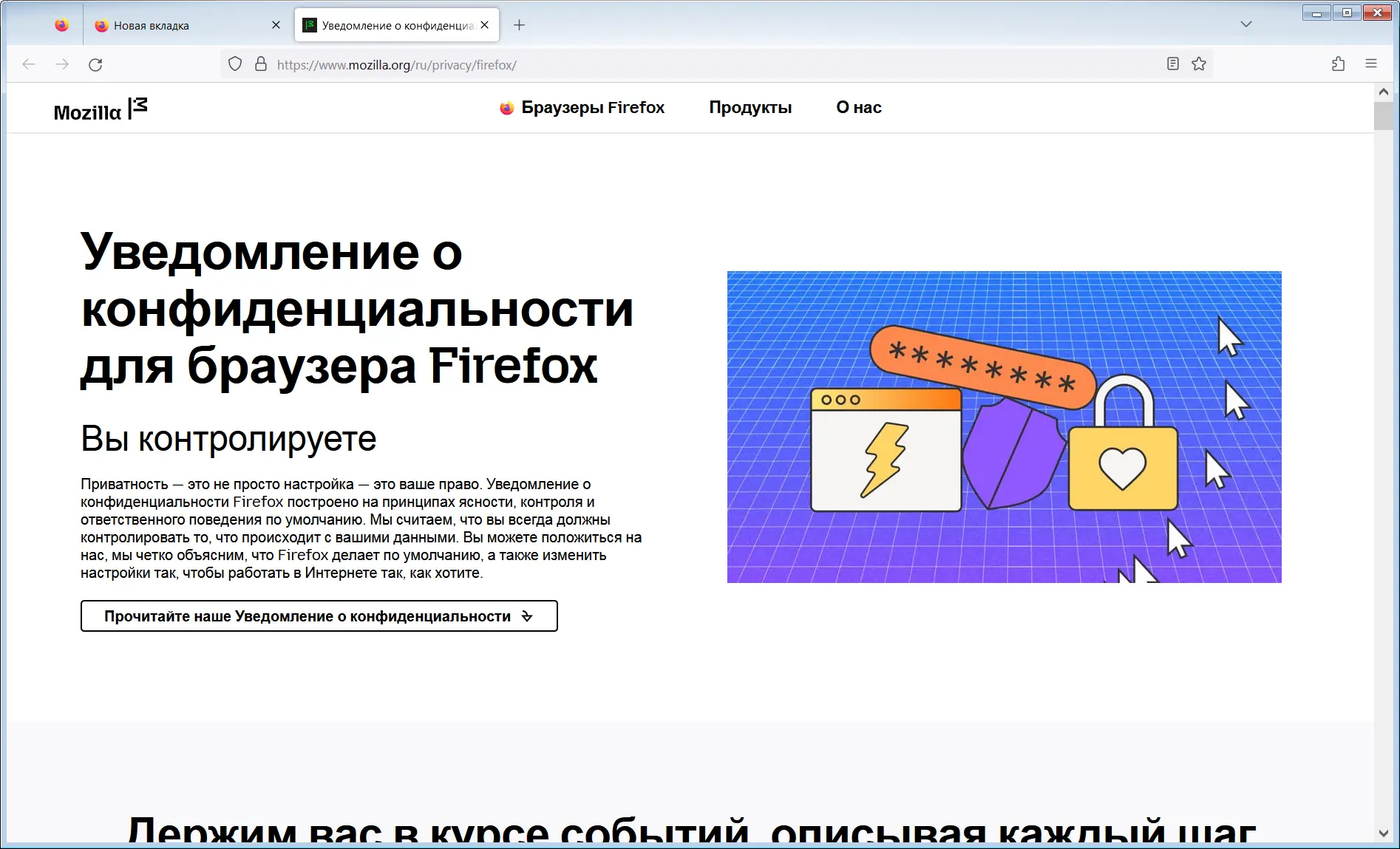The image size is (1400, 849).
Task: Show site security padlock information
Action: click(261, 64)
